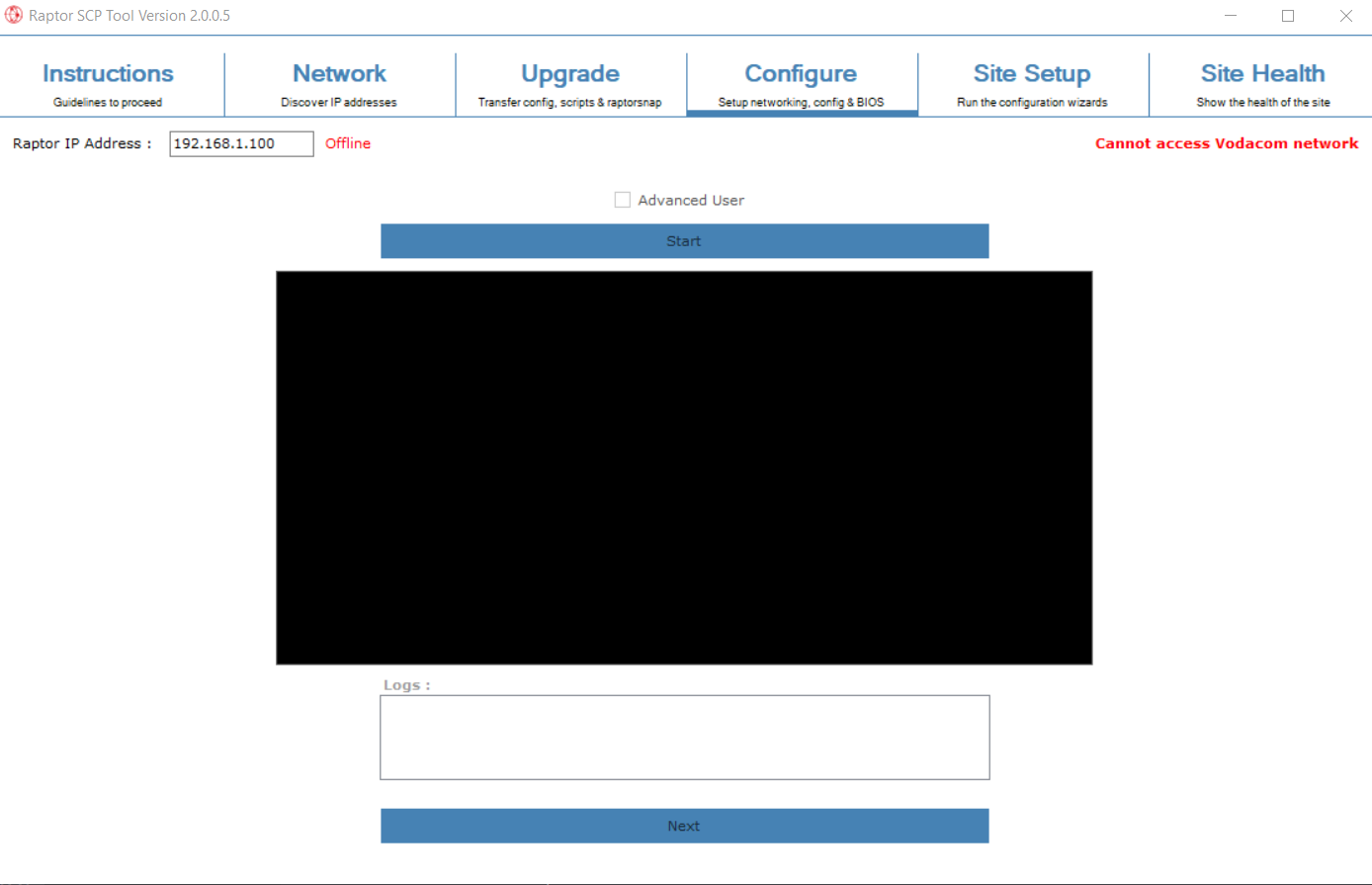Screen dimensions: 1372x885
Task: Minimize the Raptor SCP Tool window
Action: pos(1230,15)
